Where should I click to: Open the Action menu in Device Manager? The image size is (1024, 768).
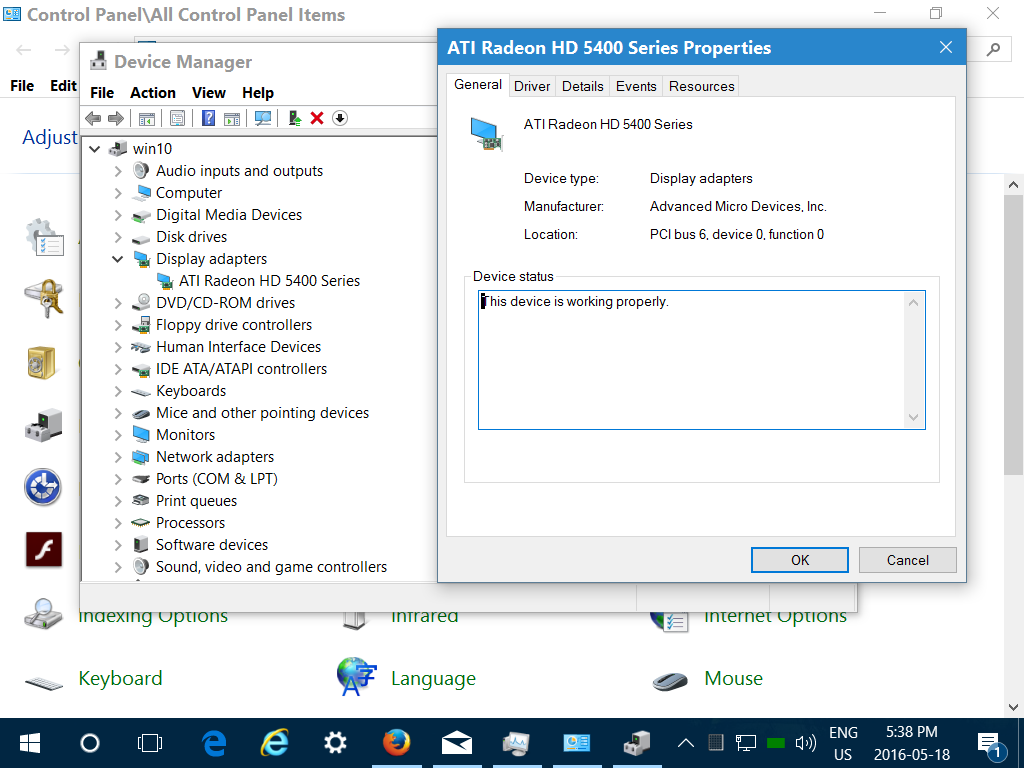(153, 93)
